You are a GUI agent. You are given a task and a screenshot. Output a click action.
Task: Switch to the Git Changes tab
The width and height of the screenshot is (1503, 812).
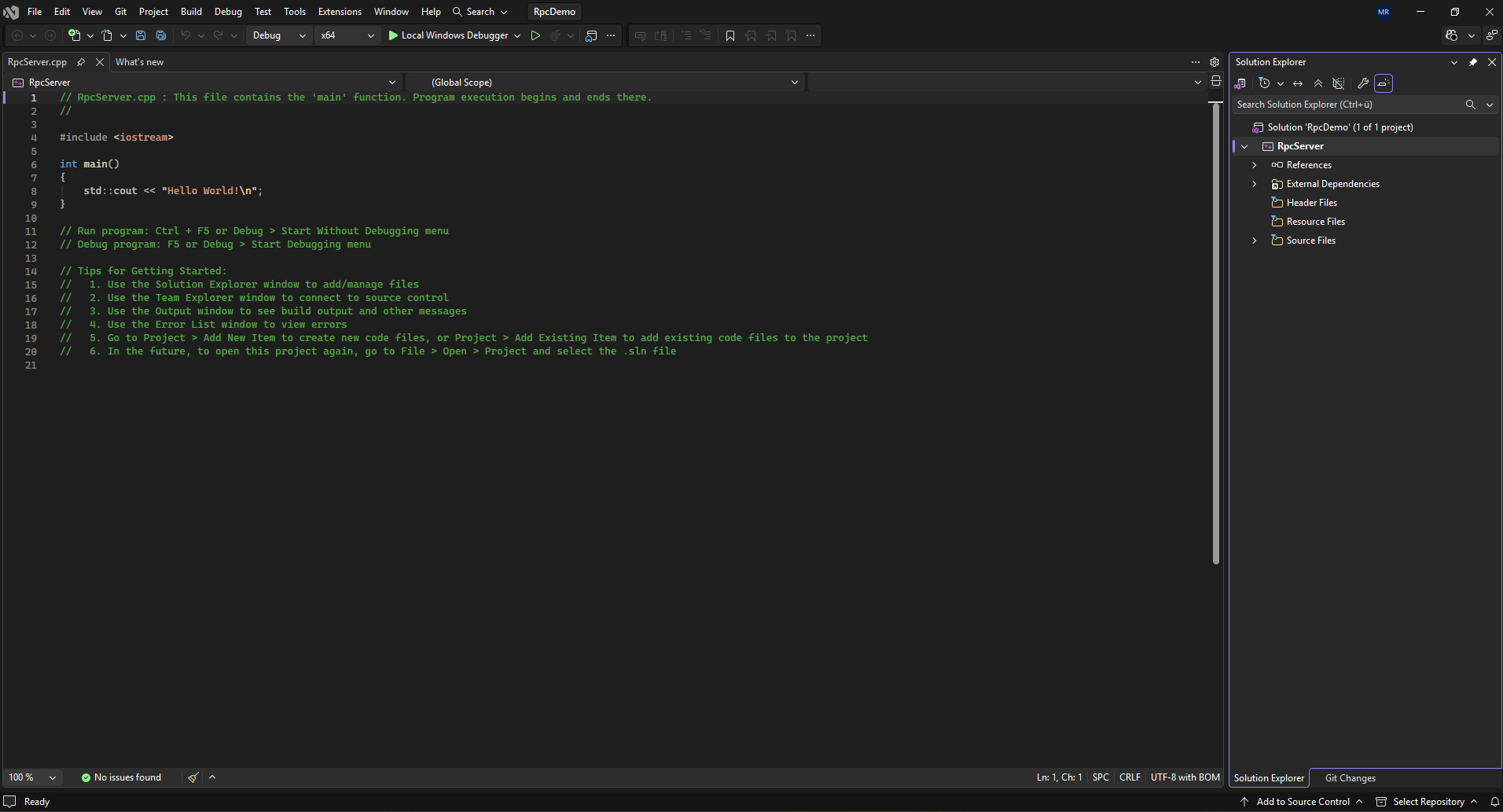[1350, 778]
